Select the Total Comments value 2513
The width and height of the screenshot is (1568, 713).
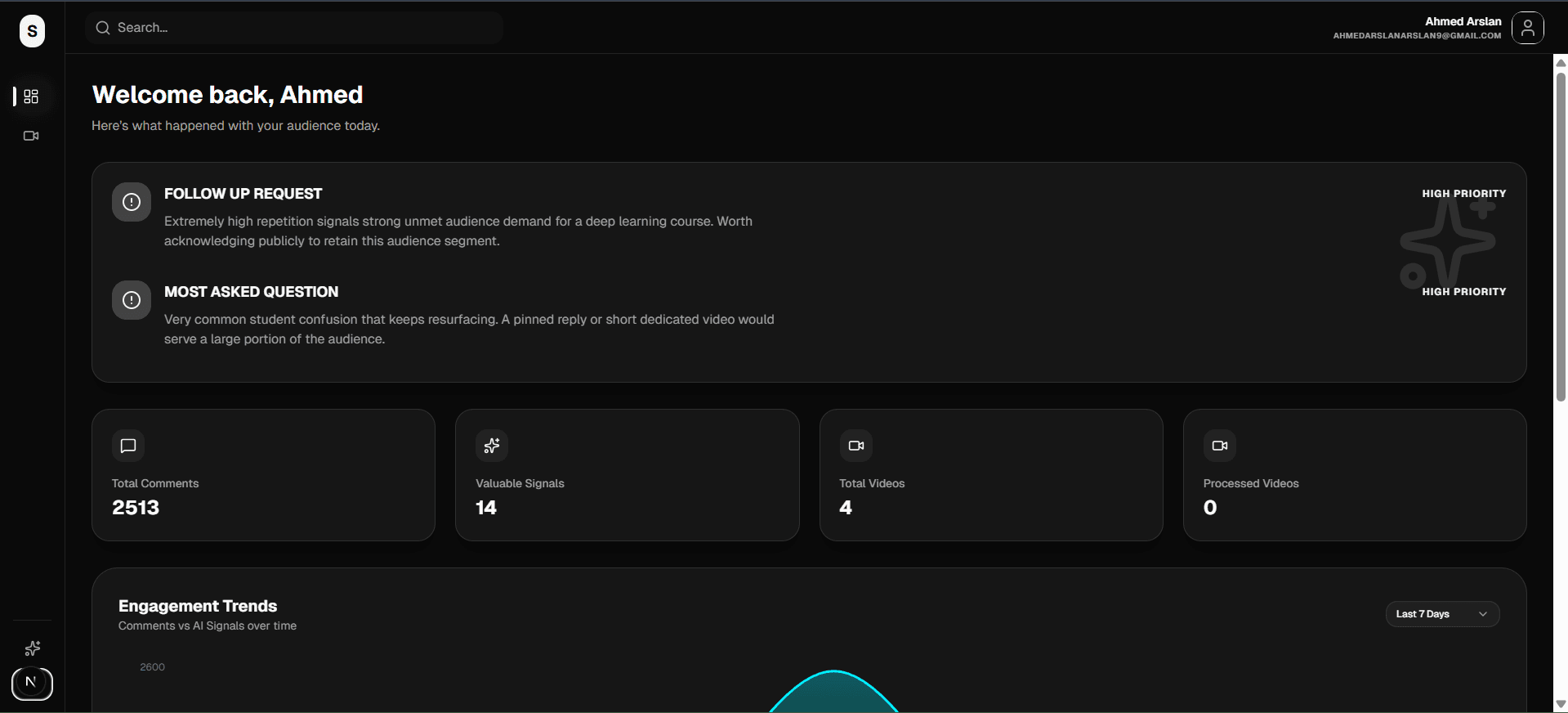(136, 508)
